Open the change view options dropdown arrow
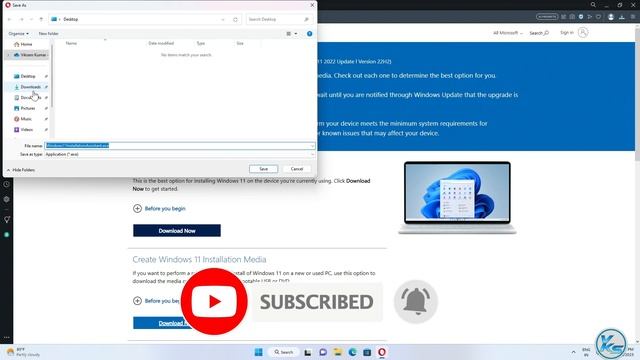The image size is (640, 360). (296, 33)
